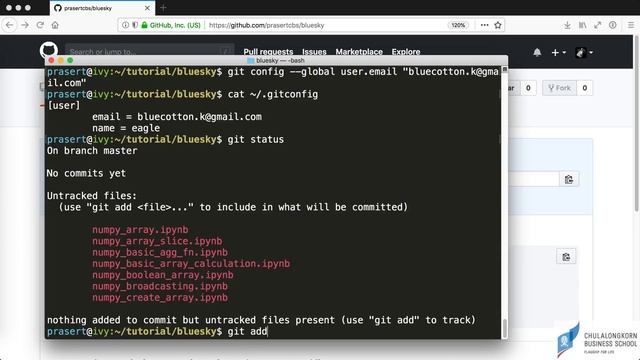This screenshot has width=640, height=360.
Task: Bookmark this page with star icon
Action: coord(498,25)
